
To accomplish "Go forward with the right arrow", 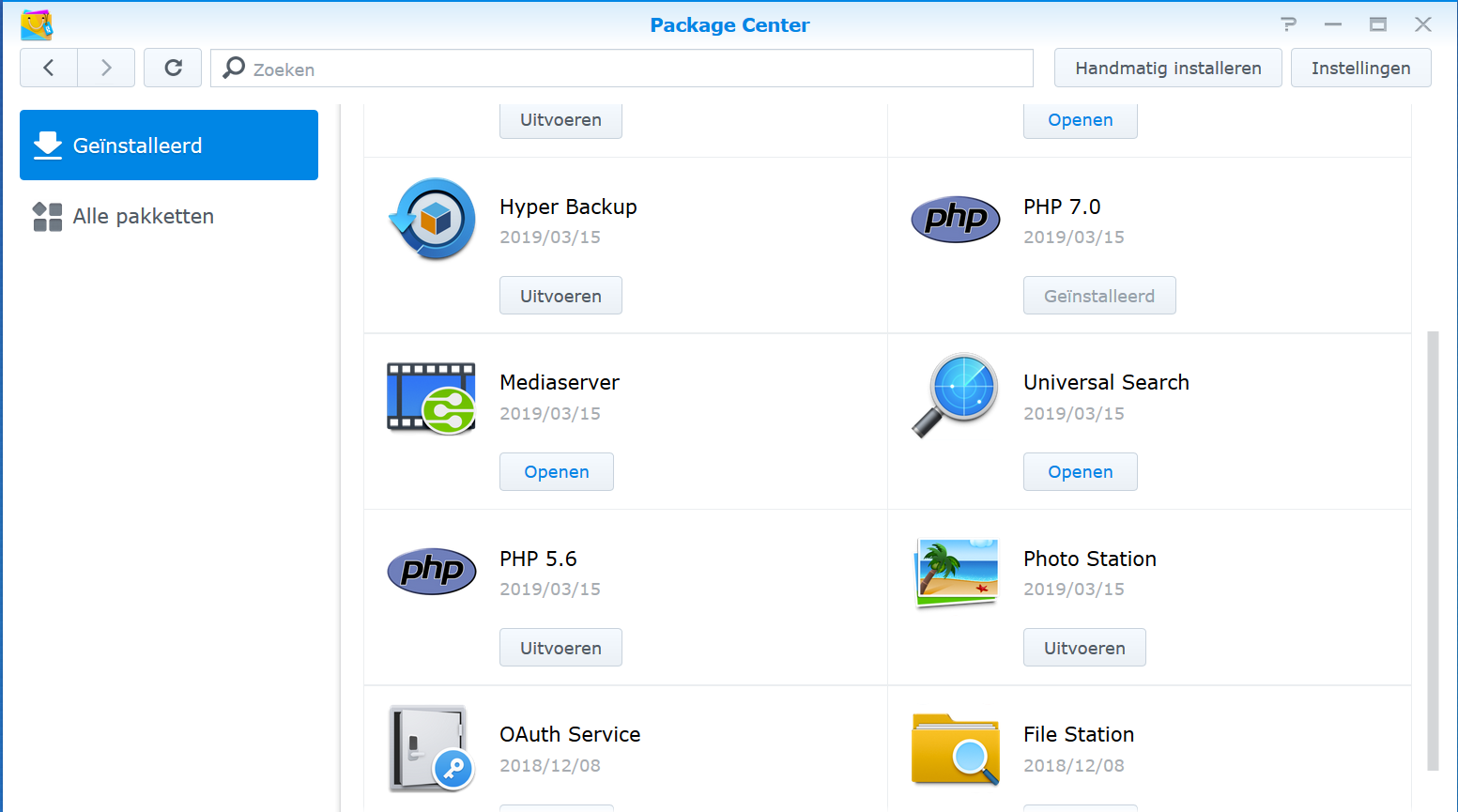I will click(x=106, y=68).
